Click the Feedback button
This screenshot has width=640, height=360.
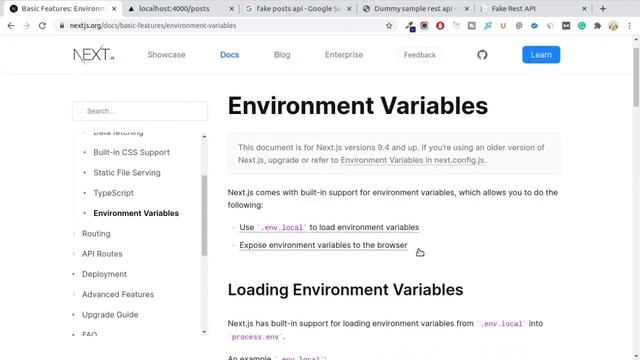pyautogui.click(x=420, y=55)
